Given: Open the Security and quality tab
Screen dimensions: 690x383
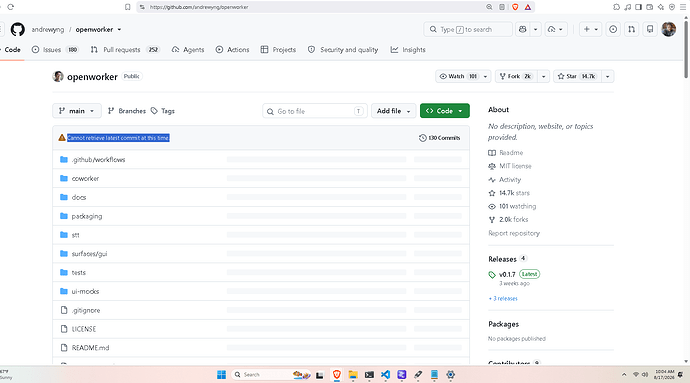Looking at the screenshot, I should click(x=343, y=50).
